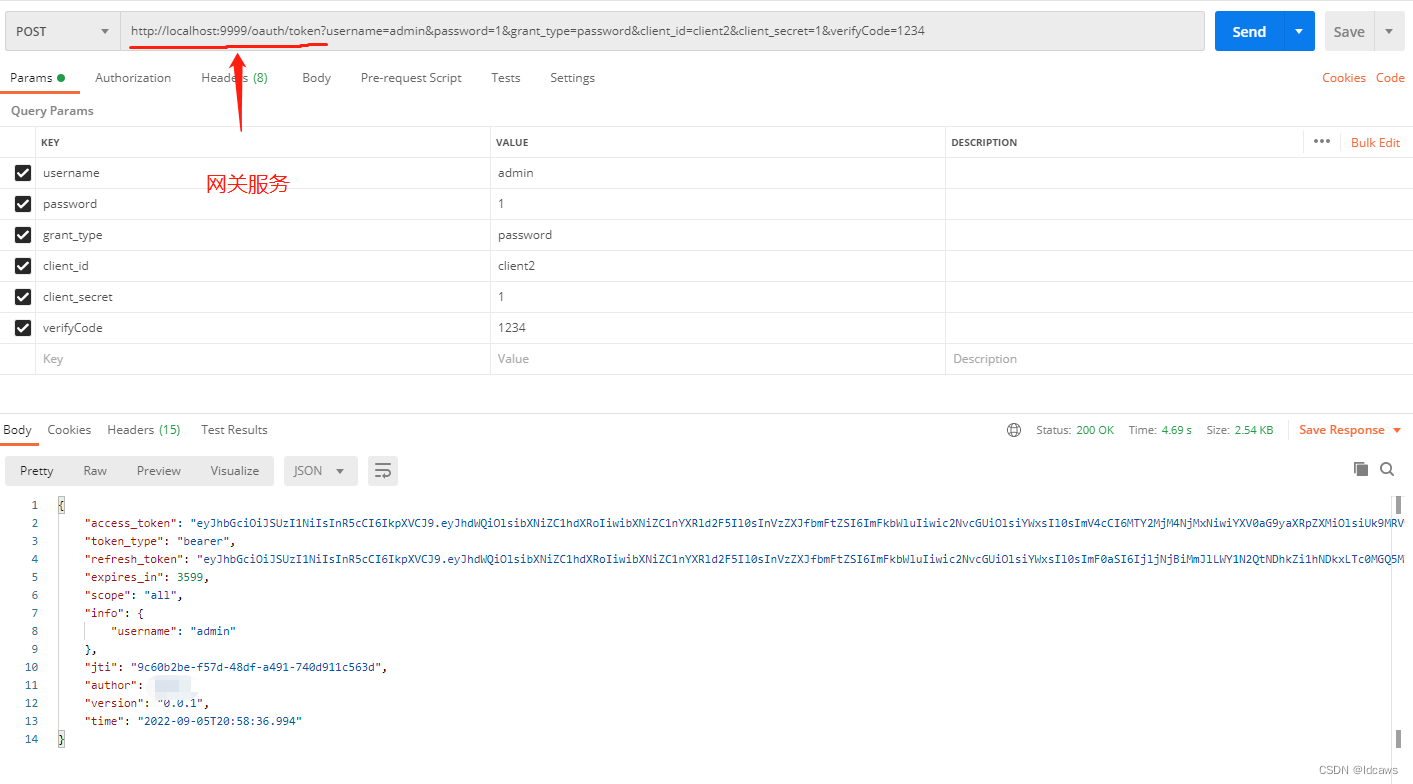
Task: Click the search response icon
Action: click(1387, 469)
